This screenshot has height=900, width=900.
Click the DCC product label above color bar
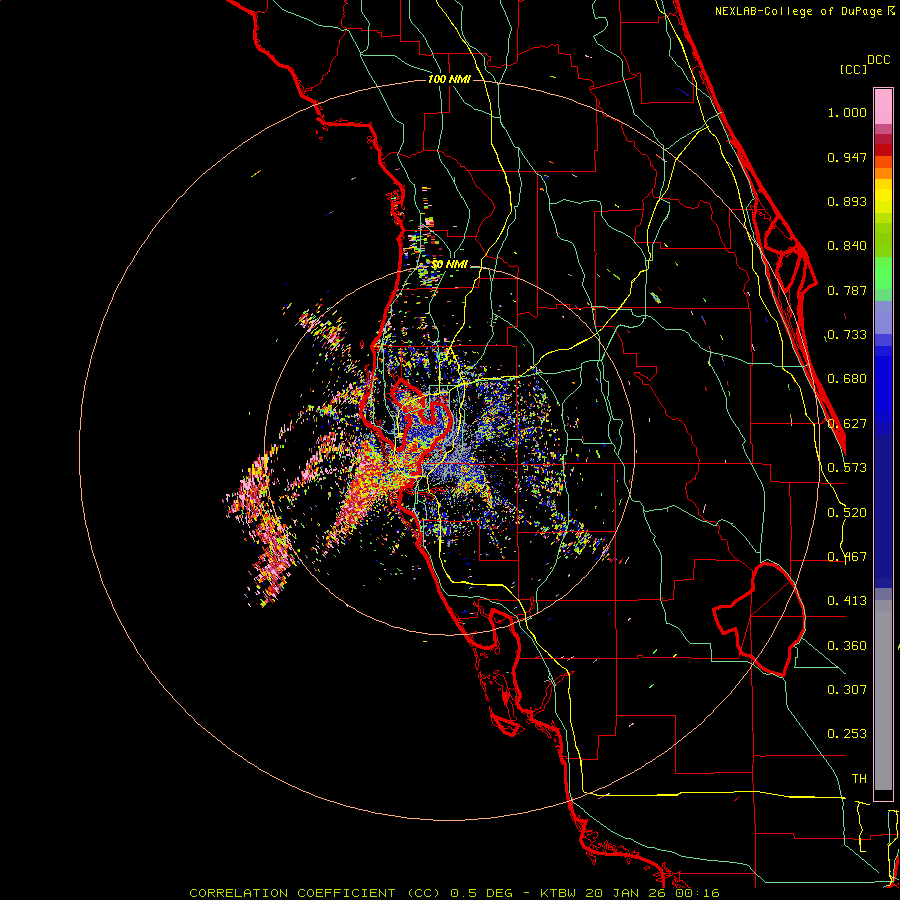point(878,59)
